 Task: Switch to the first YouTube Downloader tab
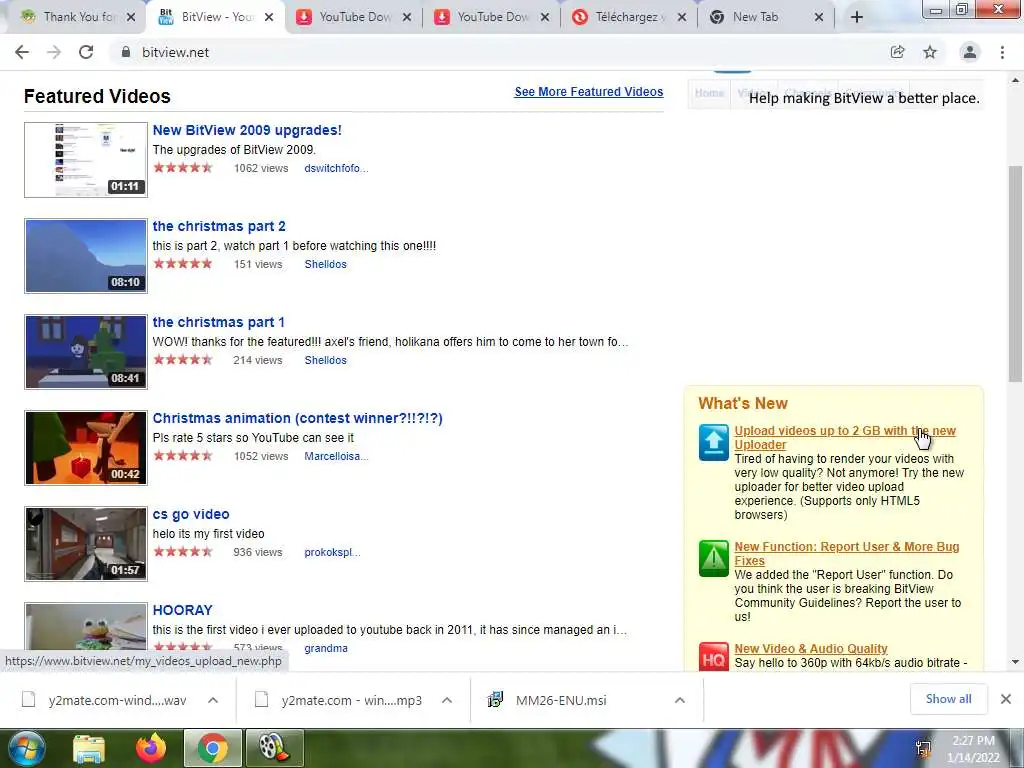tap(353, 17)
